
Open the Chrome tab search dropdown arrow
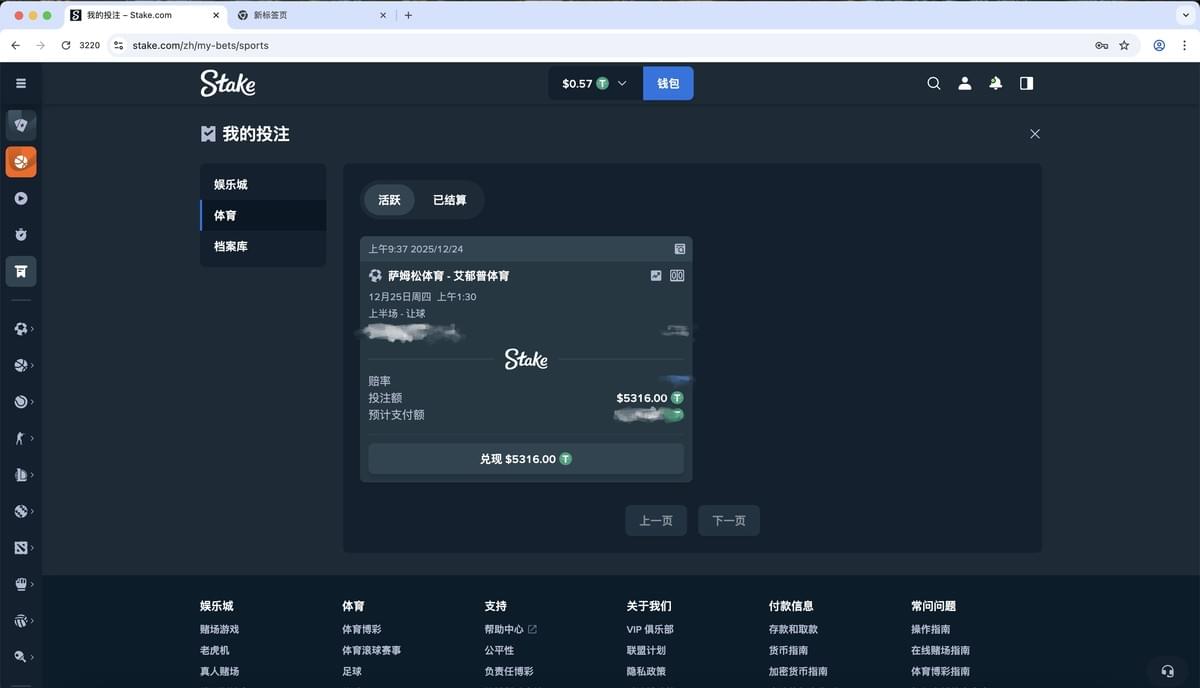1184,15
